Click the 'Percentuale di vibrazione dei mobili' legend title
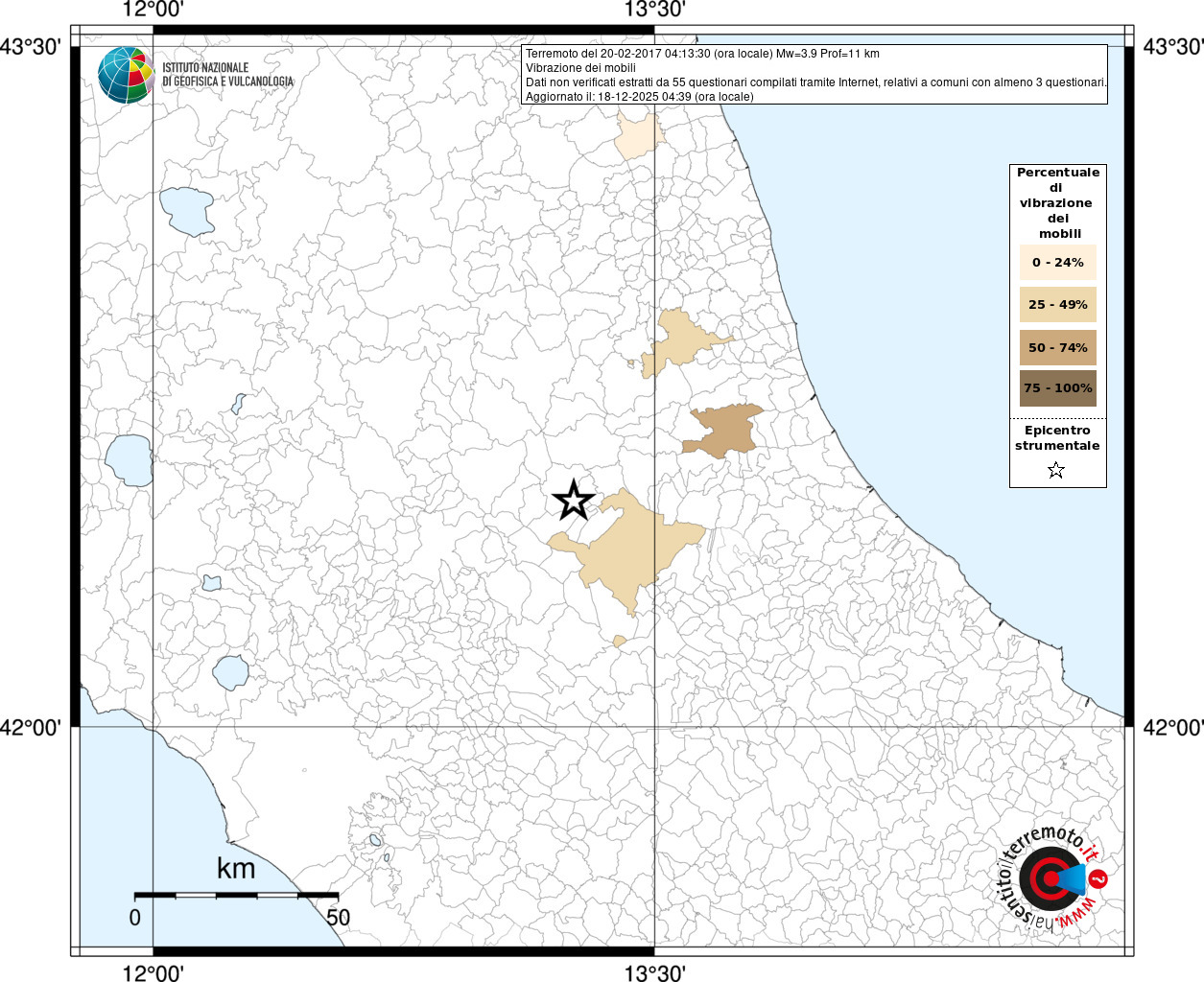1204x982 pixels. pyautogui.click(x=1057, y=202)
